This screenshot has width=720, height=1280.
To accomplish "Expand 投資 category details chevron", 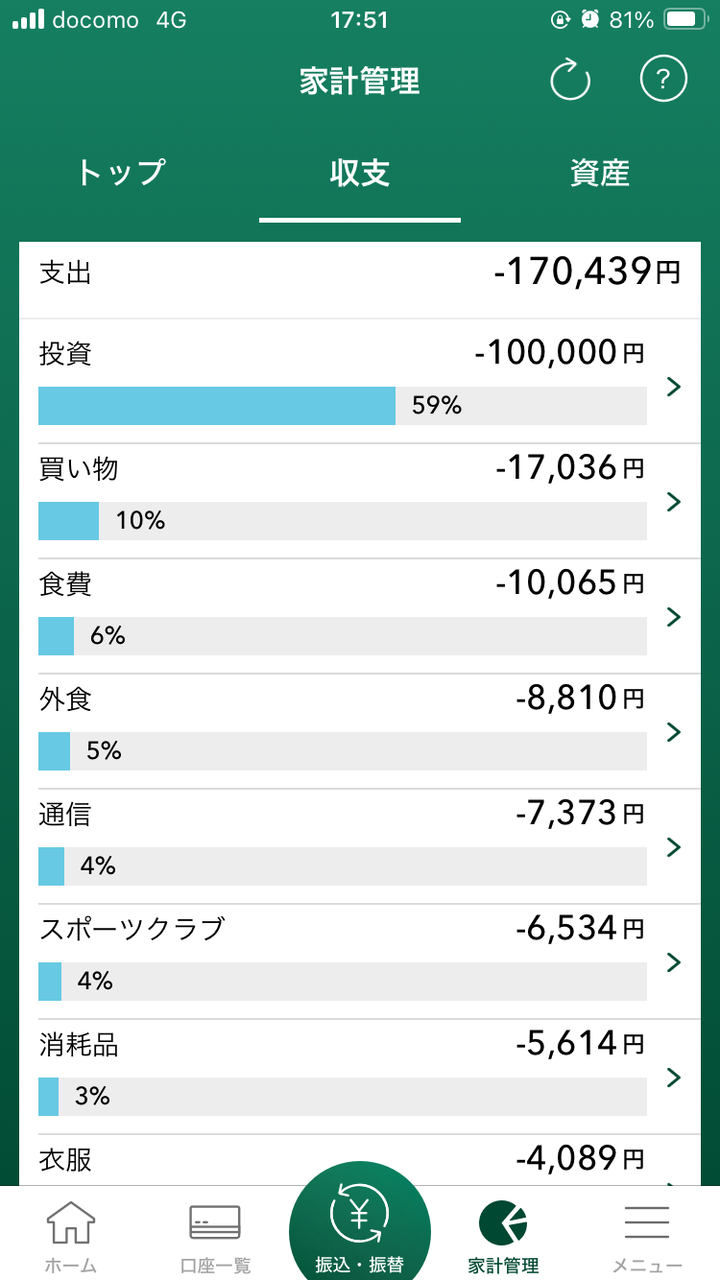I will click(674, 387).
